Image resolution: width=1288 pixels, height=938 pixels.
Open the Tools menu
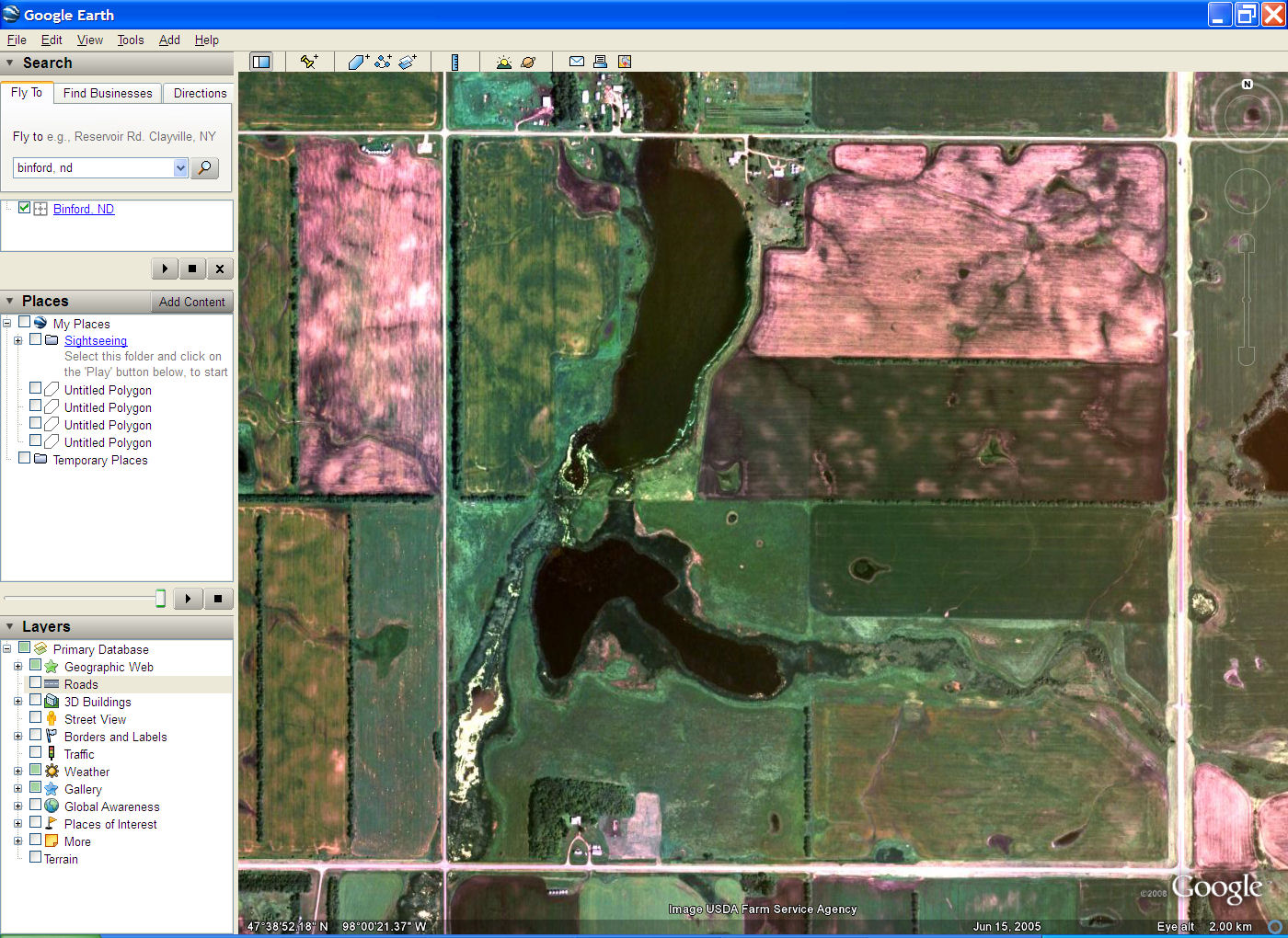tap(131, 40)
